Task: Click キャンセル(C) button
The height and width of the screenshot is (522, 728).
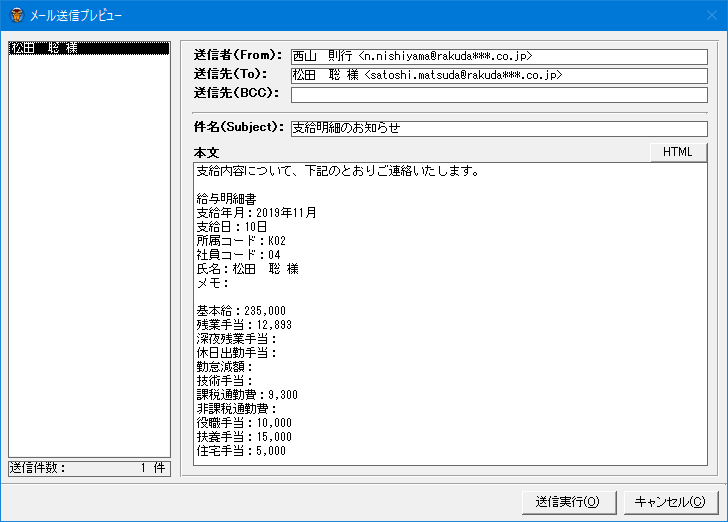Action: tap(670, 502)
